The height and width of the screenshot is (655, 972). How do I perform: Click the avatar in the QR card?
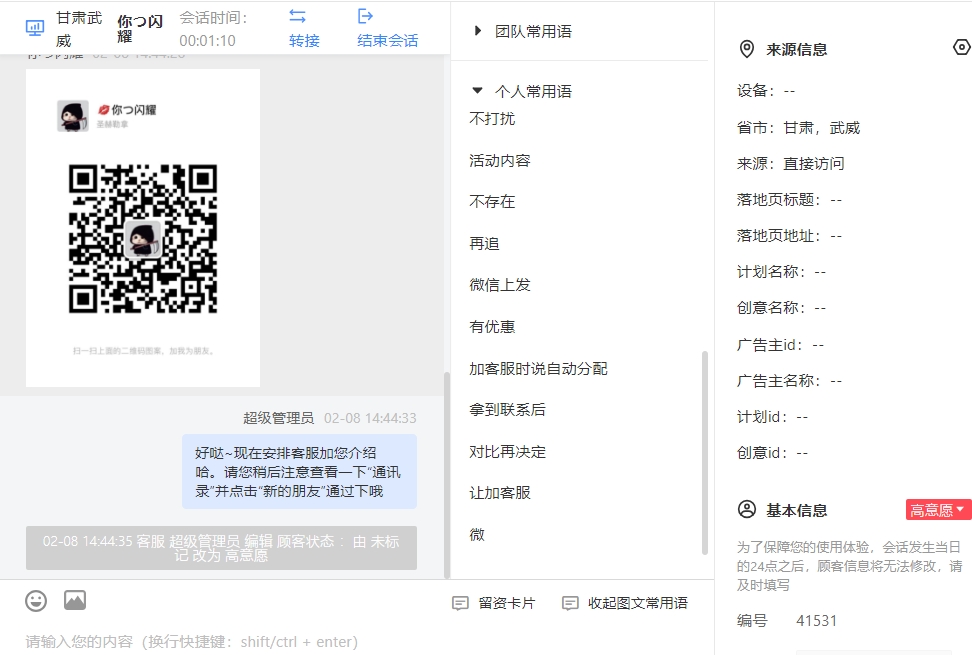click(73, 116)
